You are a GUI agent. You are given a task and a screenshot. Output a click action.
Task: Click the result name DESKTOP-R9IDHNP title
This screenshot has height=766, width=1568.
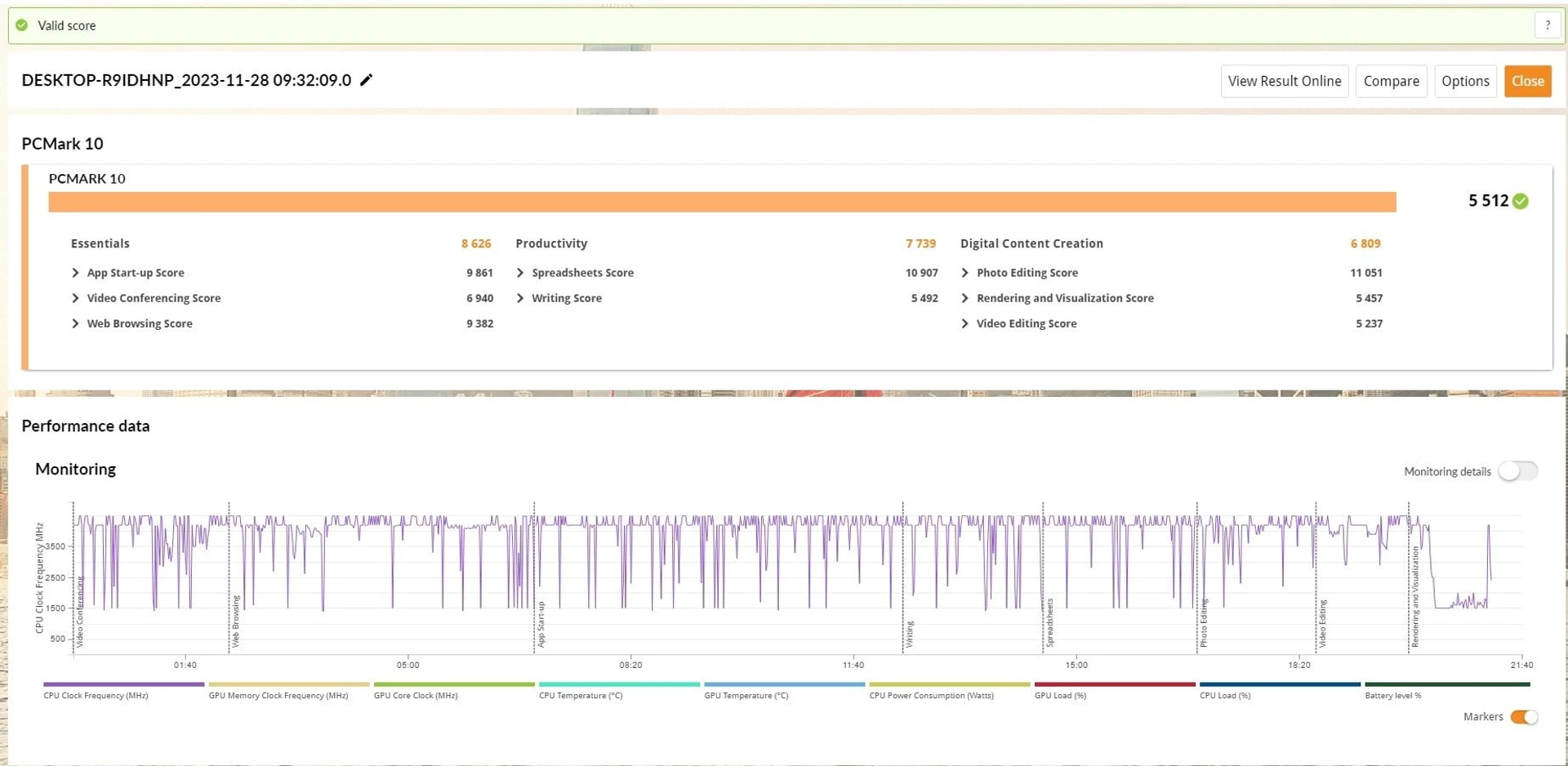coord(186,80)
